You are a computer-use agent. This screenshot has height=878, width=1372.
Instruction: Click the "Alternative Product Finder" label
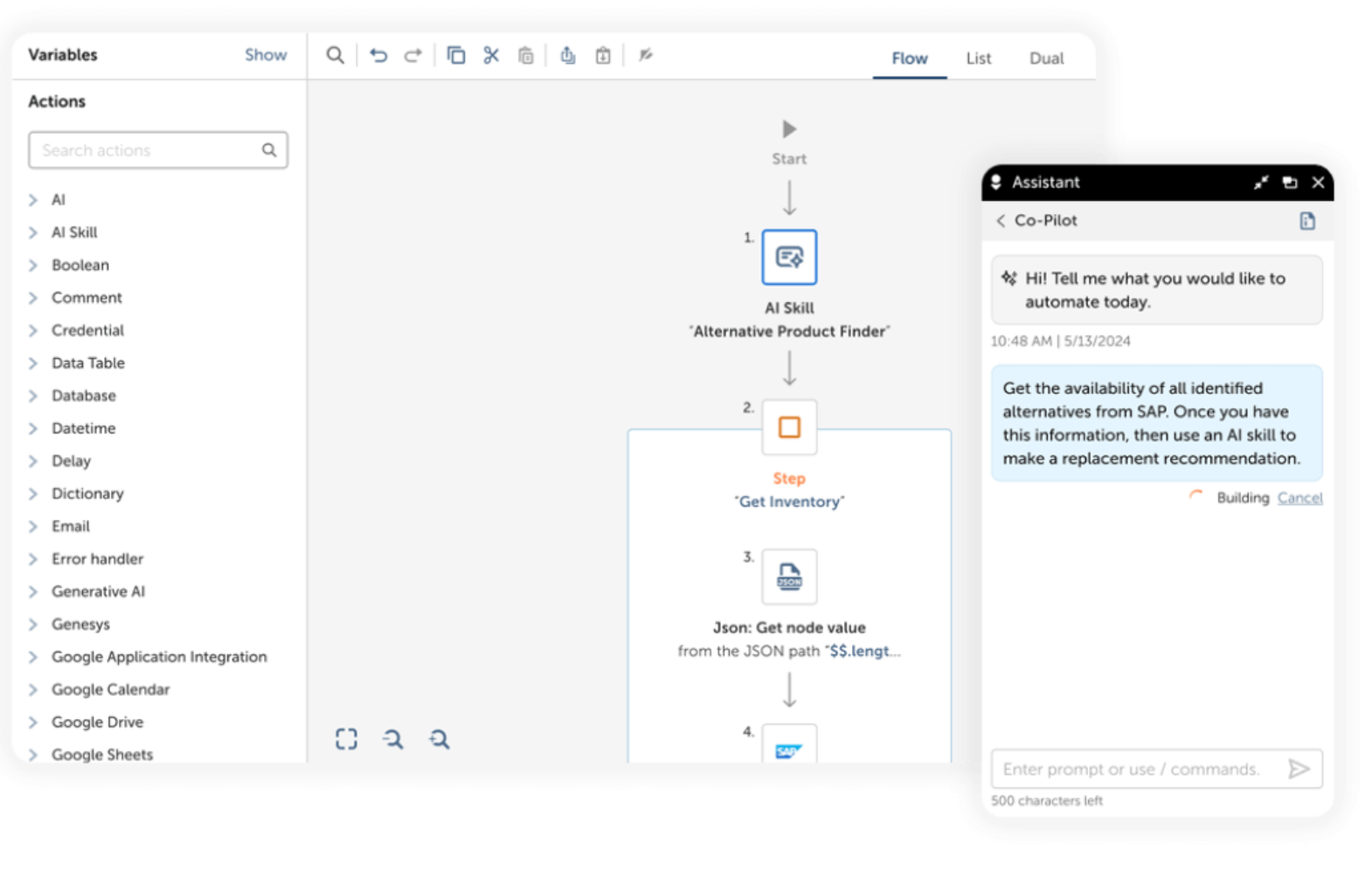coord(789,332)
